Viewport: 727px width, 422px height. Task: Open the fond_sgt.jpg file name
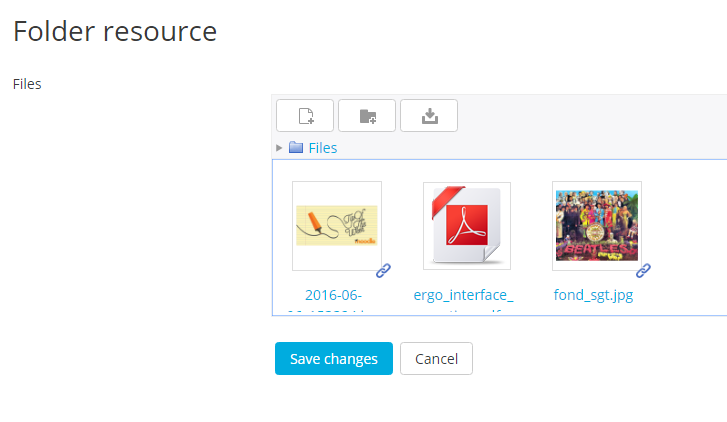point(593,295)
